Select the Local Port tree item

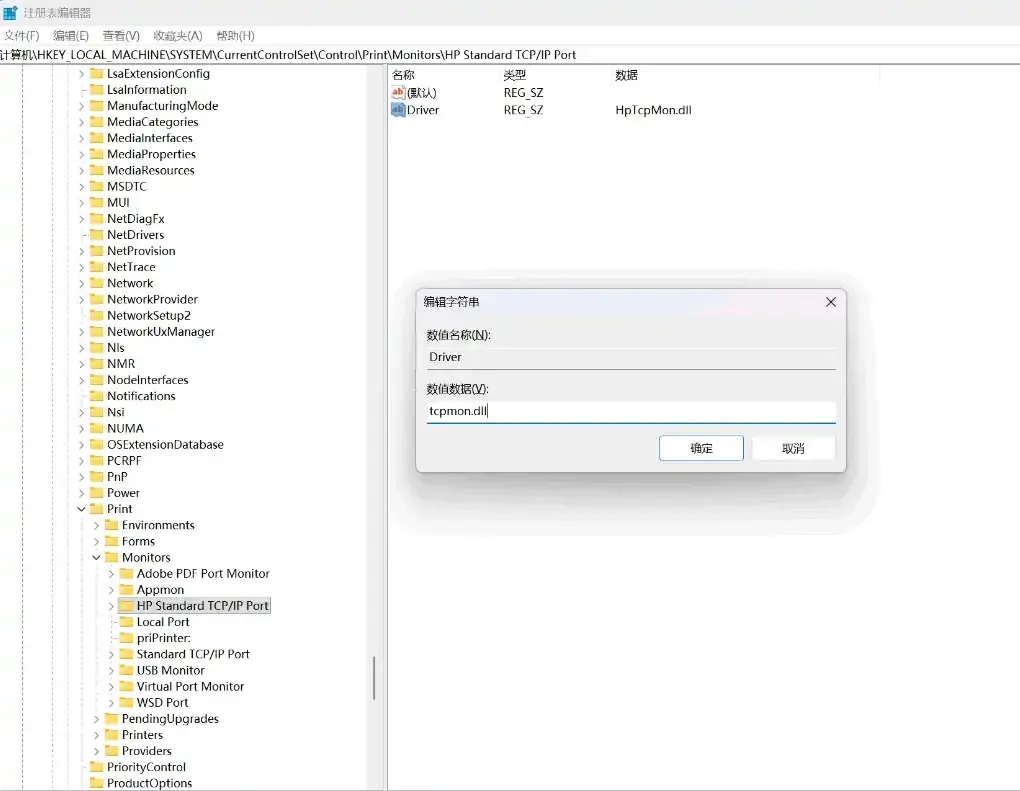coord(163,622)
